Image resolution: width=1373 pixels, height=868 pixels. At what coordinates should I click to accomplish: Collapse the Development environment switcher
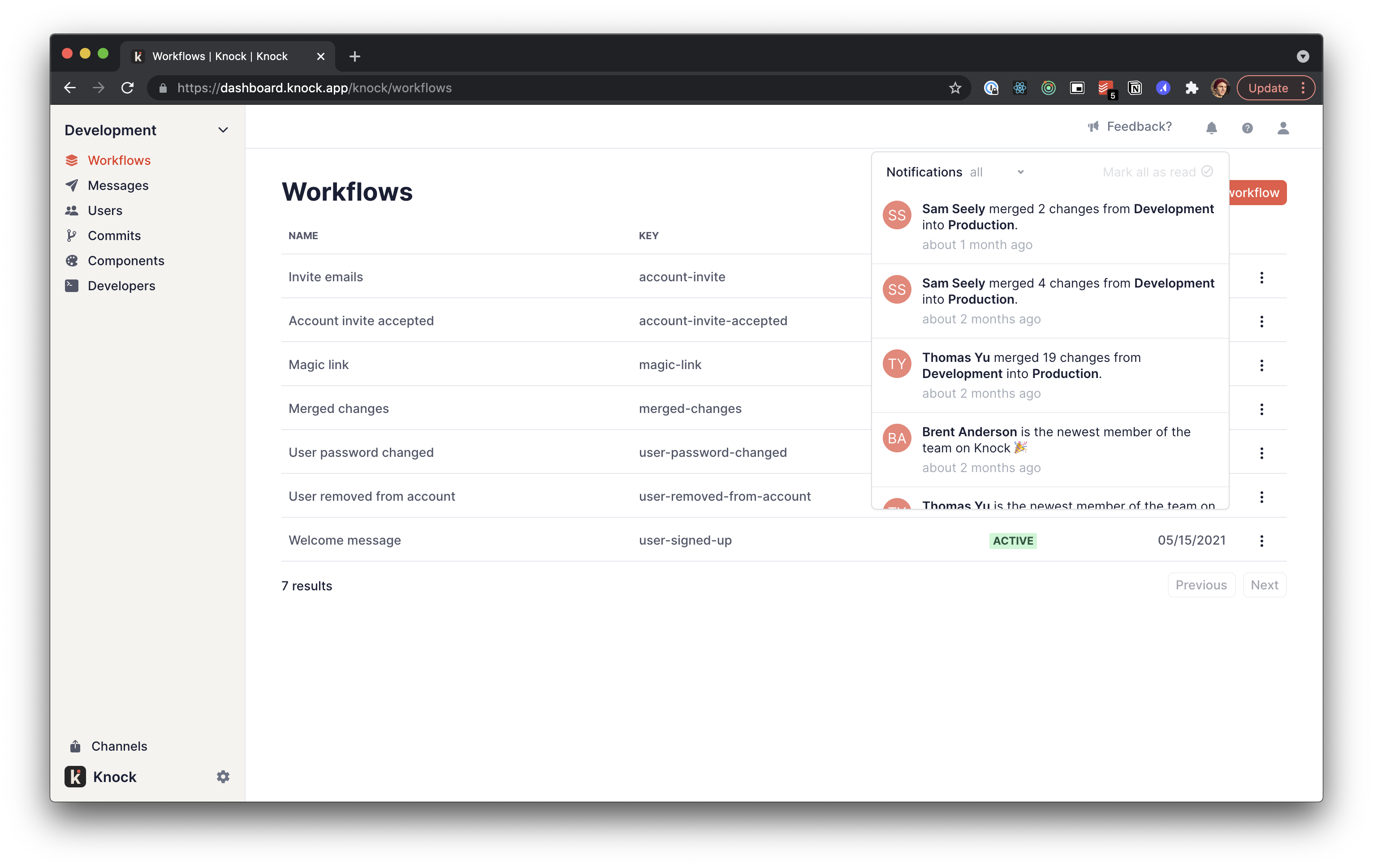pyautogui.click(x=223, y=130)
